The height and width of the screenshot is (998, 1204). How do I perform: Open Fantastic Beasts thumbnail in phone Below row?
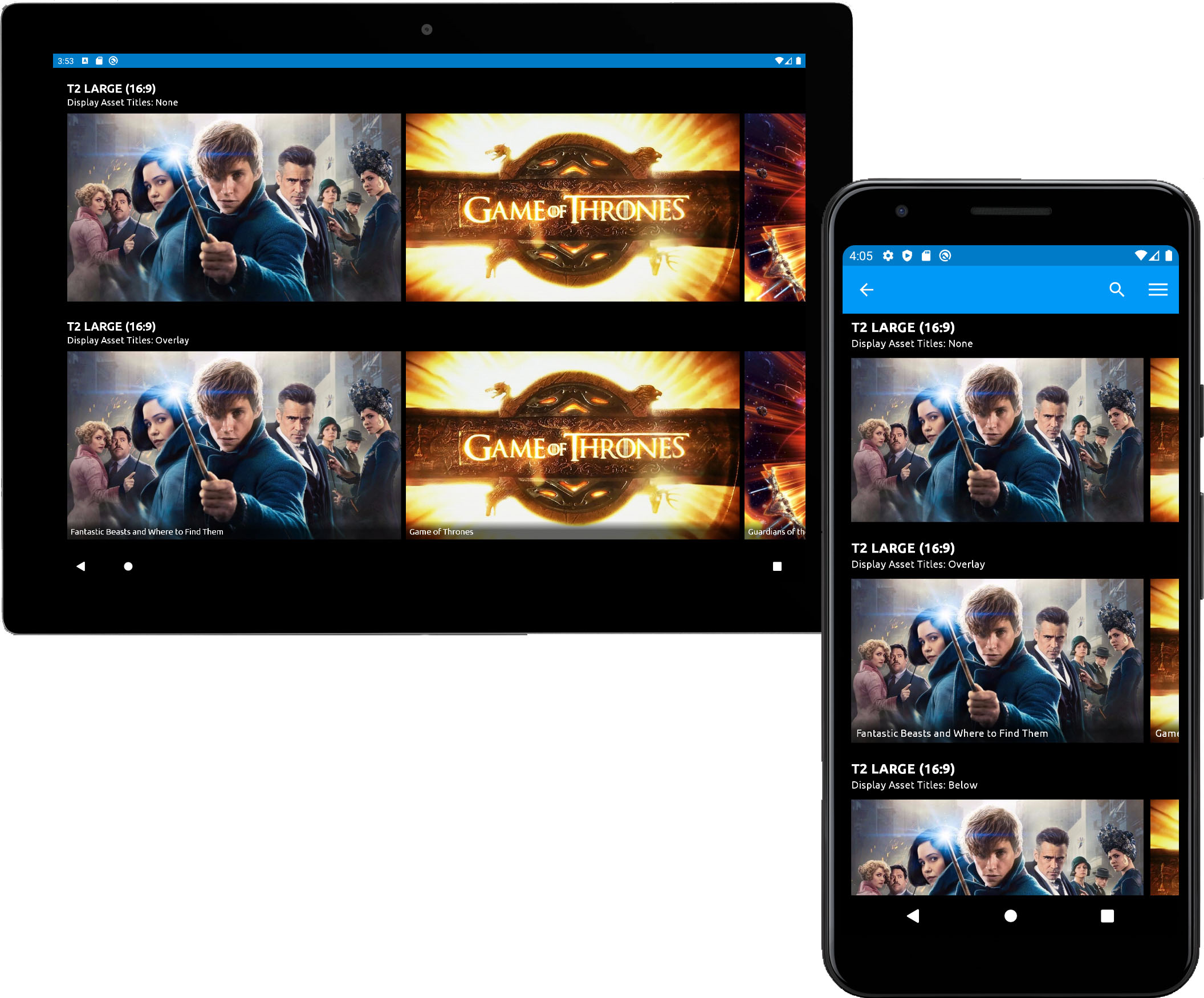click(x=996, y=847)
